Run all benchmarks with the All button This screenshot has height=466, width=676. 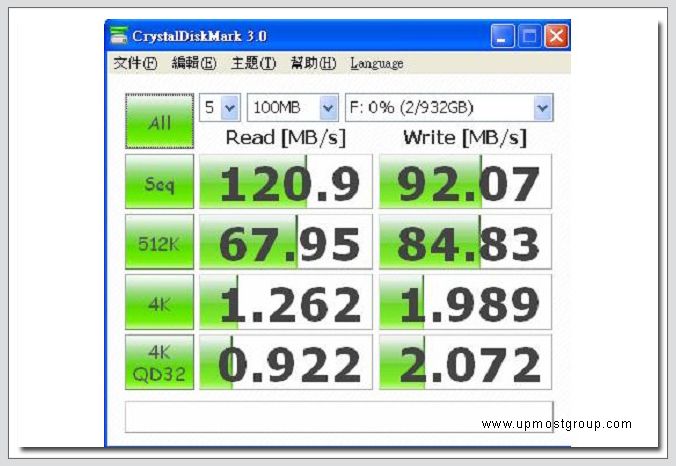tap(160, 121)
